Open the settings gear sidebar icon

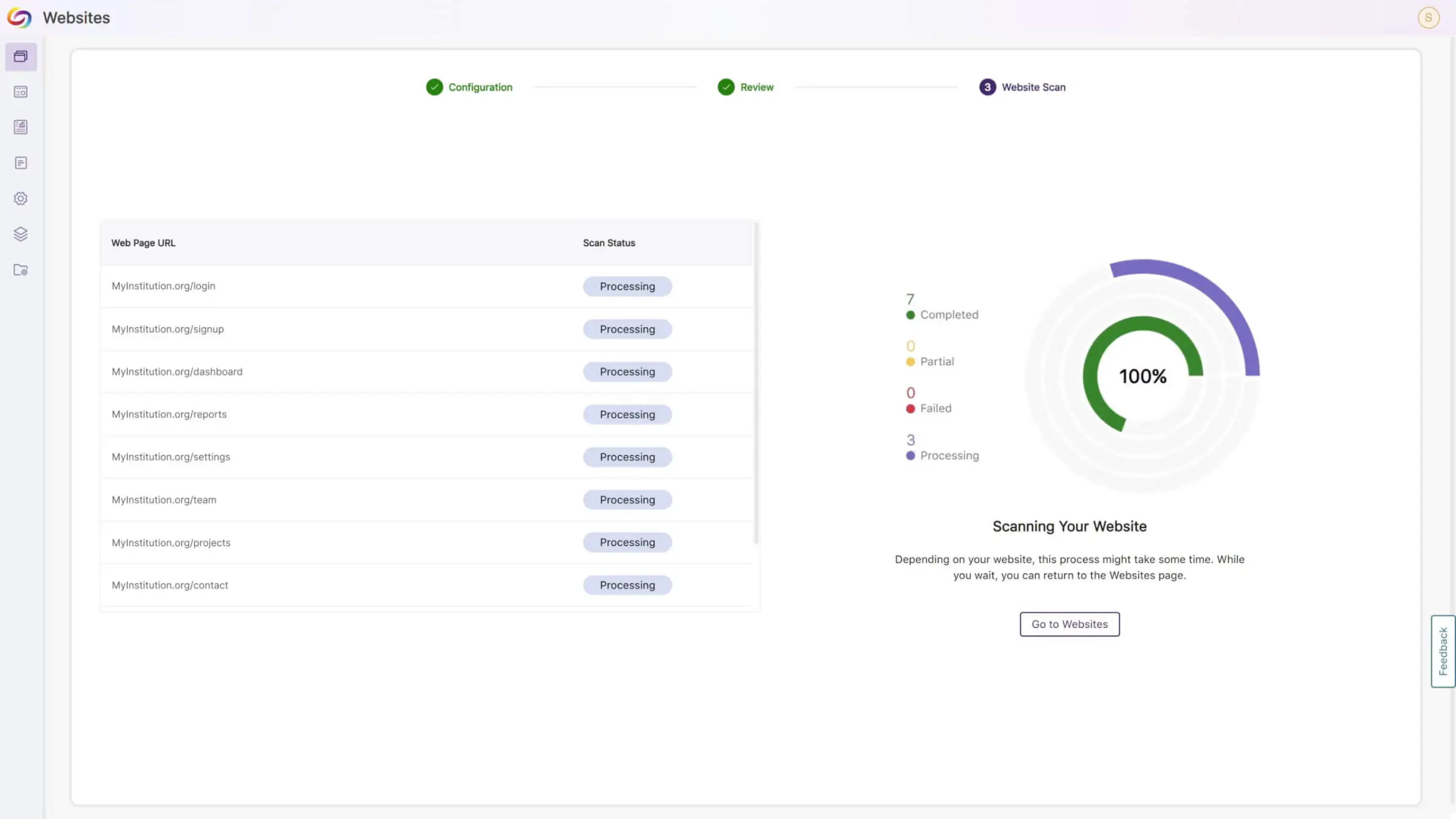pos(21,198)
